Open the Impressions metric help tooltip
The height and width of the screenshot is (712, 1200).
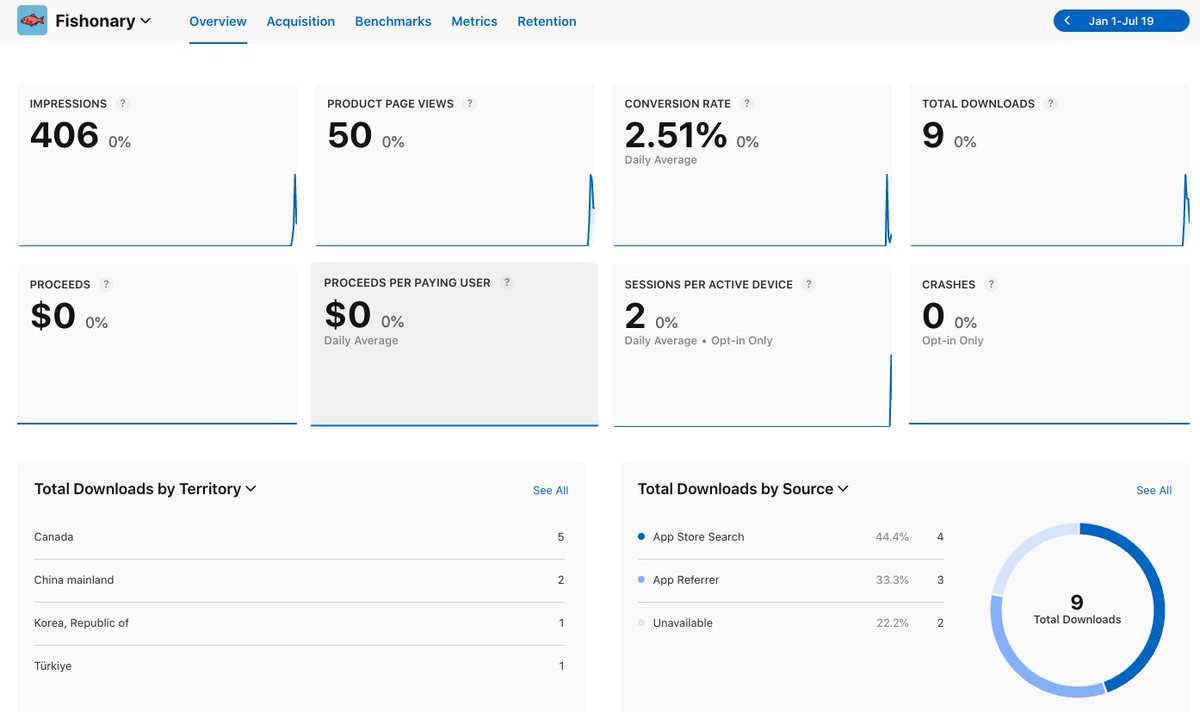tap(122, 103)
